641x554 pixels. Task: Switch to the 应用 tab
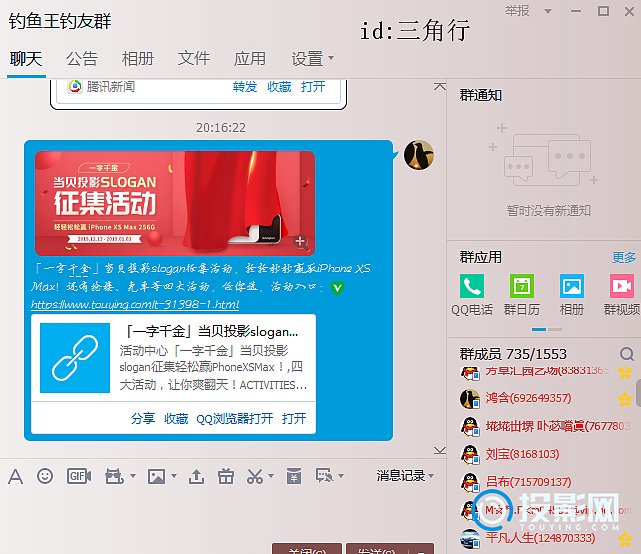pos(250,59)
